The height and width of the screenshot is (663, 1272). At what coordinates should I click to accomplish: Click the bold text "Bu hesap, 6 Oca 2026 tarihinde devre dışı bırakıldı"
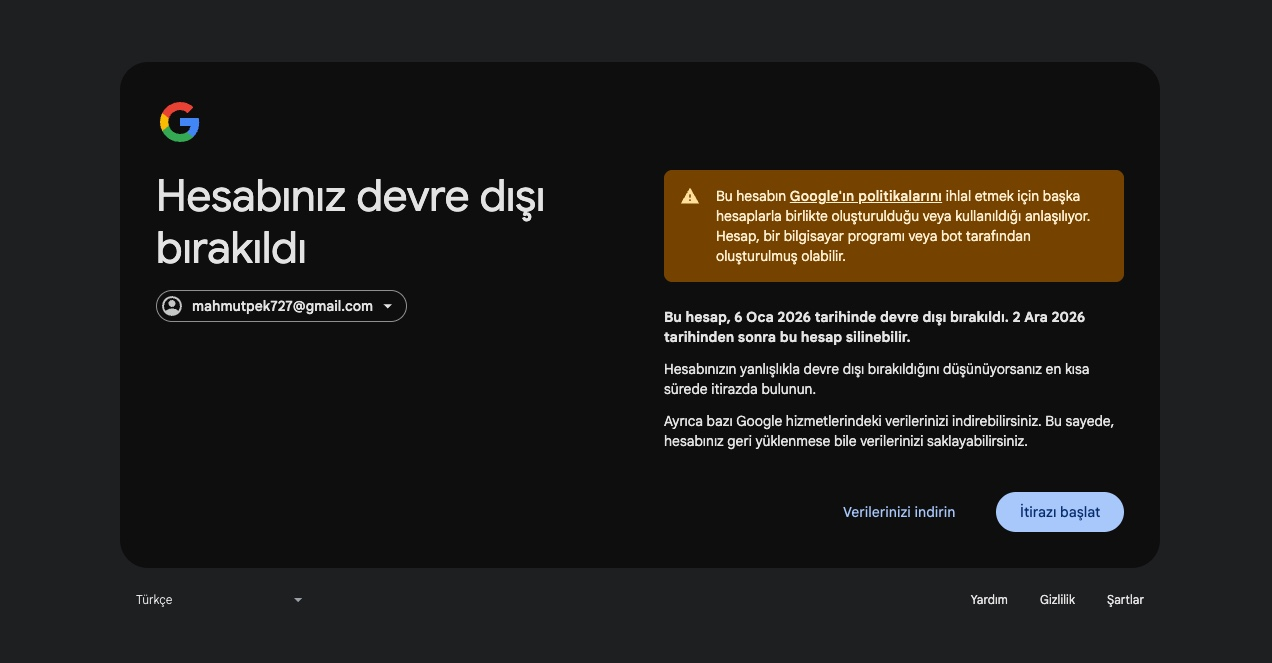(x=835, y=317)
